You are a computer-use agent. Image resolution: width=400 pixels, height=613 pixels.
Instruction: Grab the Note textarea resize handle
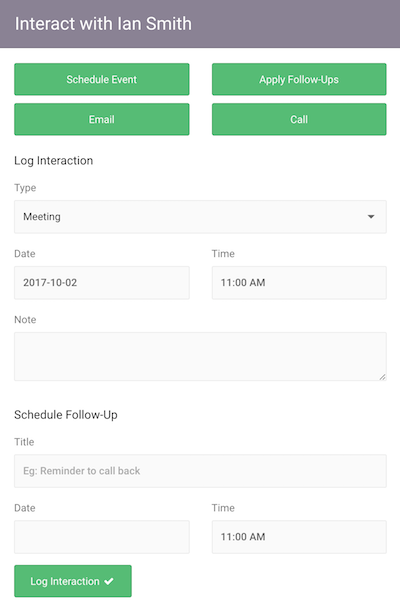tap(382, 377)
